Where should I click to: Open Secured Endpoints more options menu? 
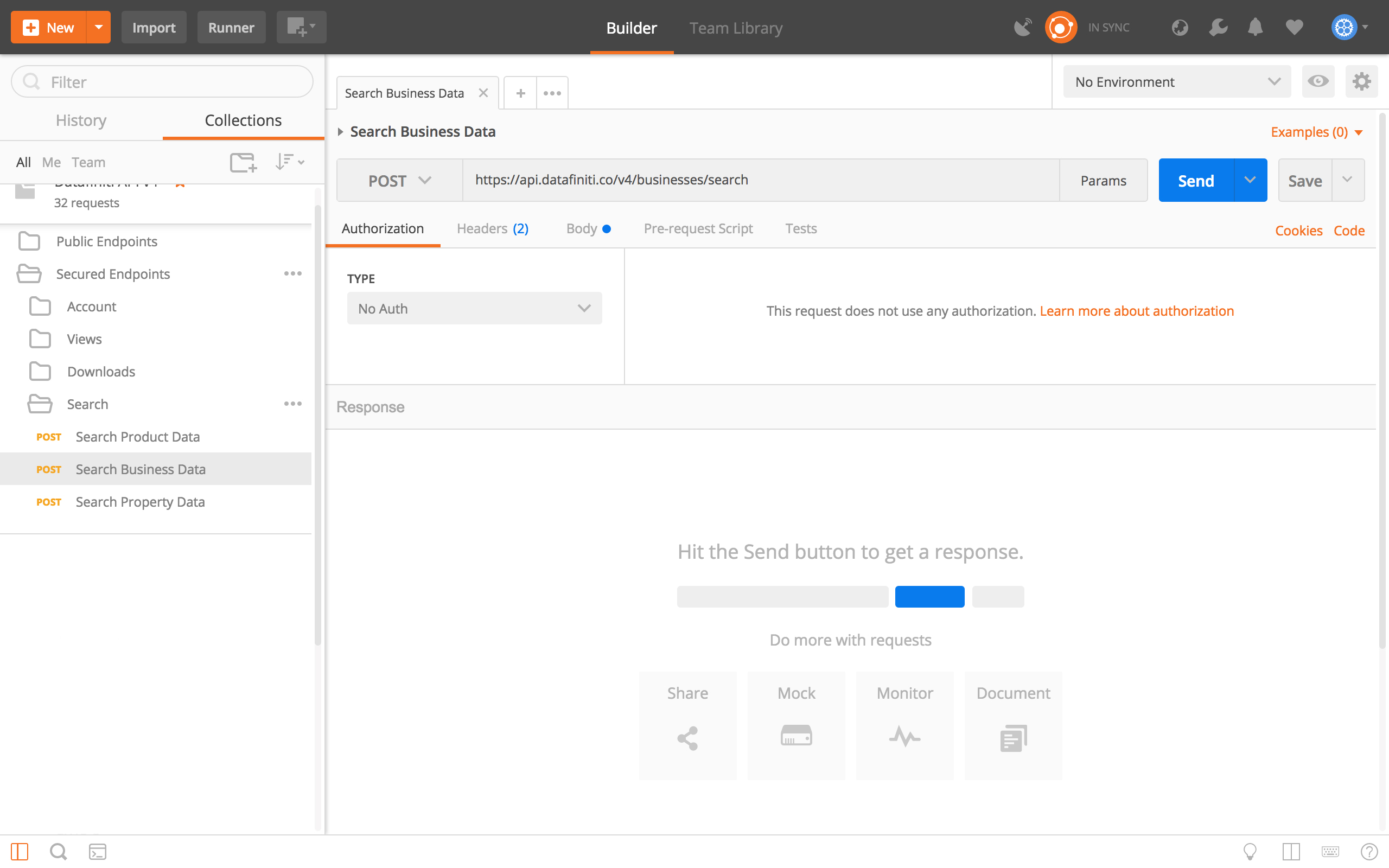(x=293, y=274)
